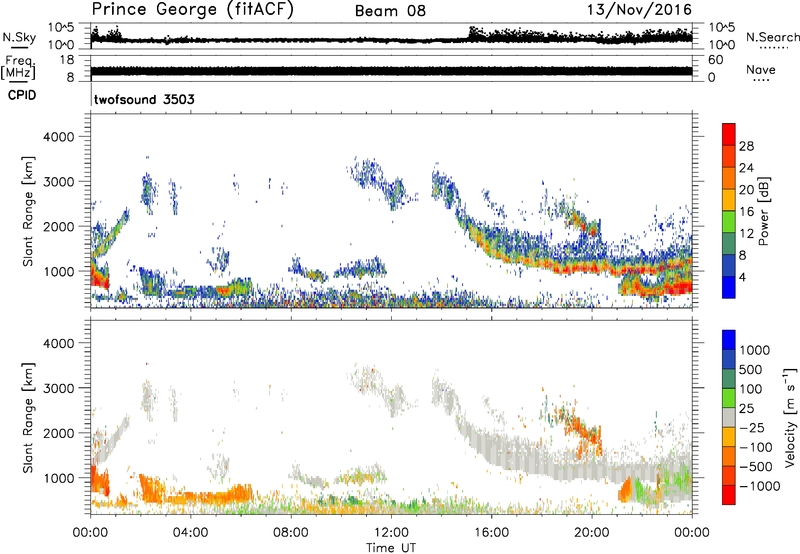Viewport: 800px width, 554px height.
Task: Click the 08:00 time axis tick
Action: (x=291, y=533)
